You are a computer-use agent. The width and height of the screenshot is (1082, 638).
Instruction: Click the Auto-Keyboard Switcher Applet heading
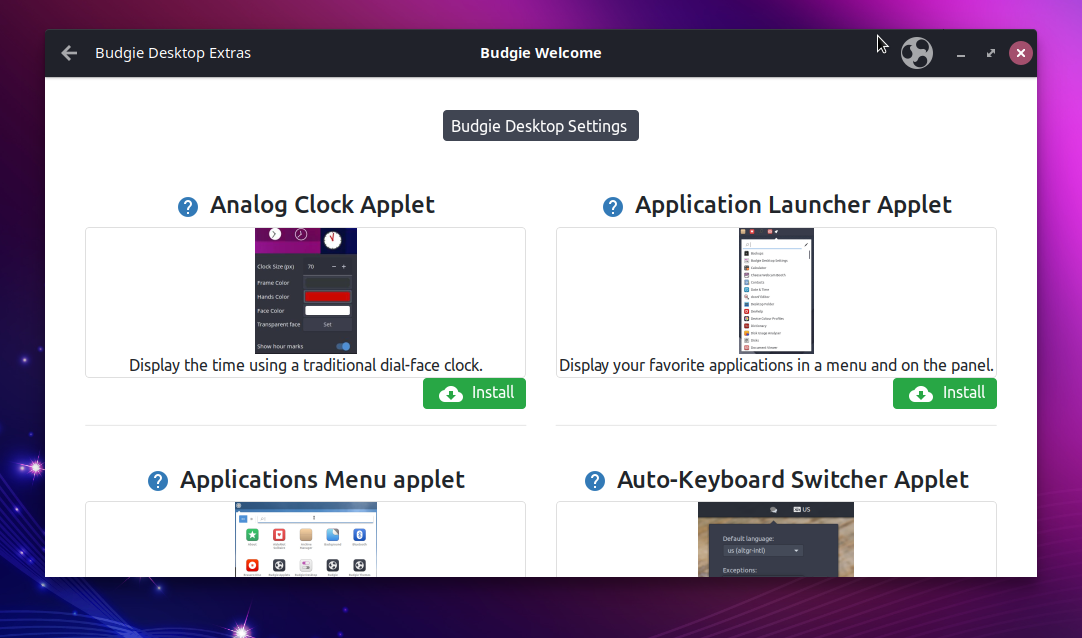tap(793, 479)
